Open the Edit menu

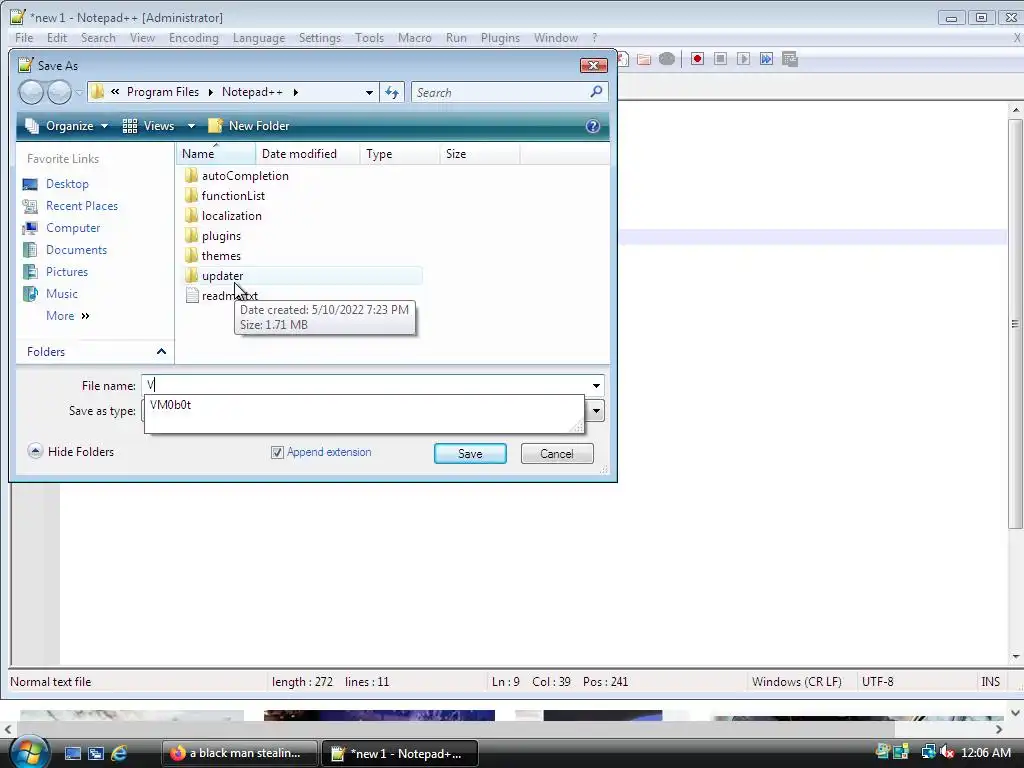click(57, 38)
